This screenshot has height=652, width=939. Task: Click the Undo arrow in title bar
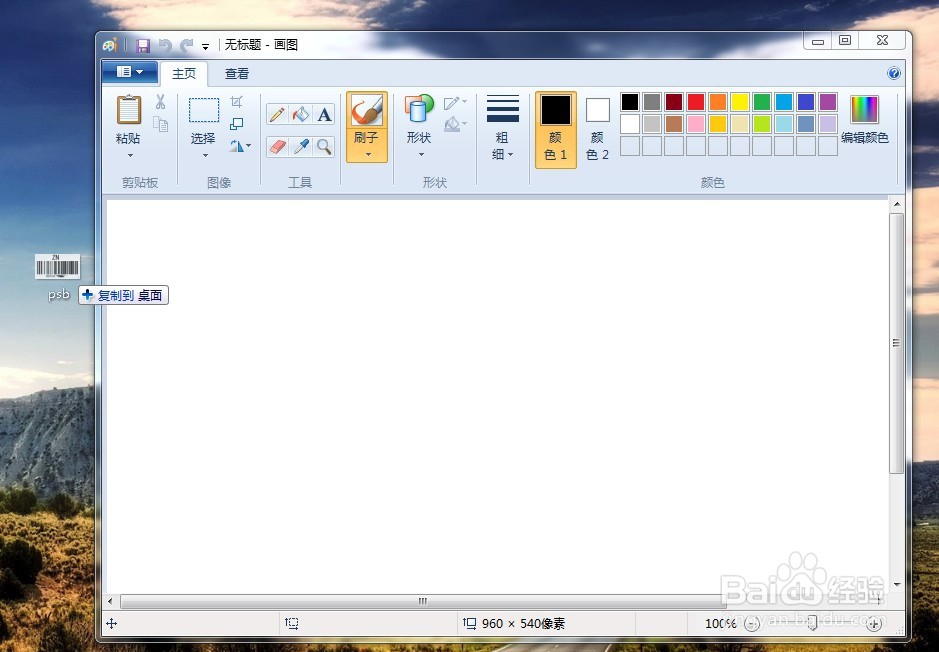[165, 46]
